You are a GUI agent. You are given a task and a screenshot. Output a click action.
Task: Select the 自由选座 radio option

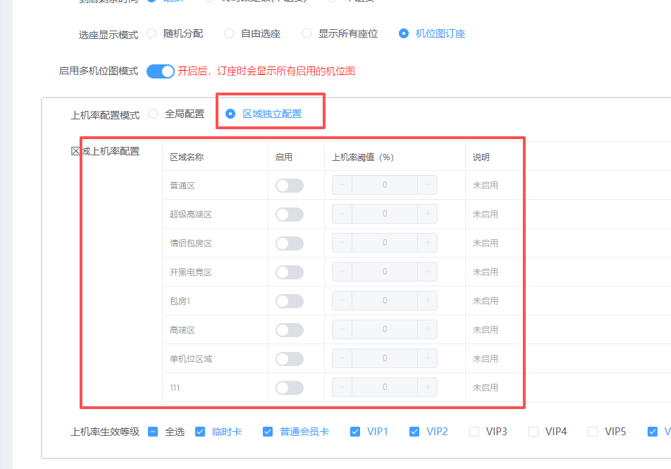(229, 33)
